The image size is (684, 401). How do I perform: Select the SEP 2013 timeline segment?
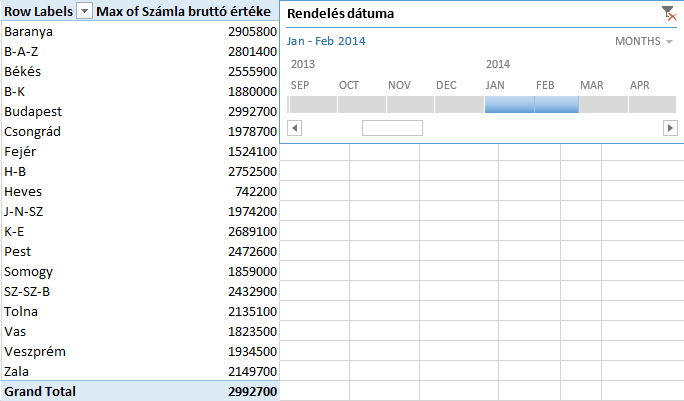coord(313,105)
